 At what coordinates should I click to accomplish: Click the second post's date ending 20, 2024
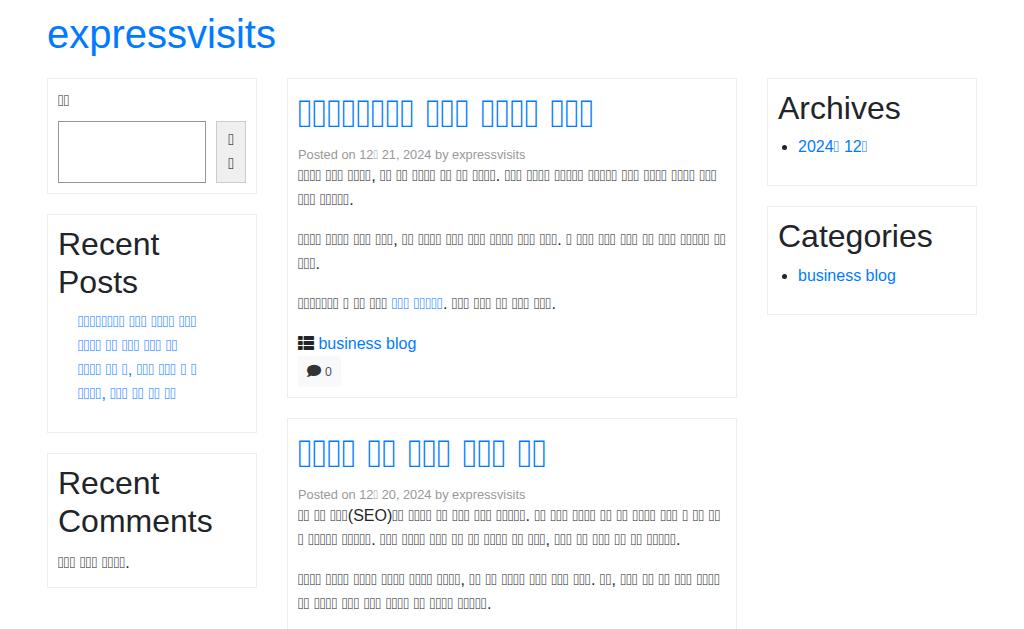395,494
